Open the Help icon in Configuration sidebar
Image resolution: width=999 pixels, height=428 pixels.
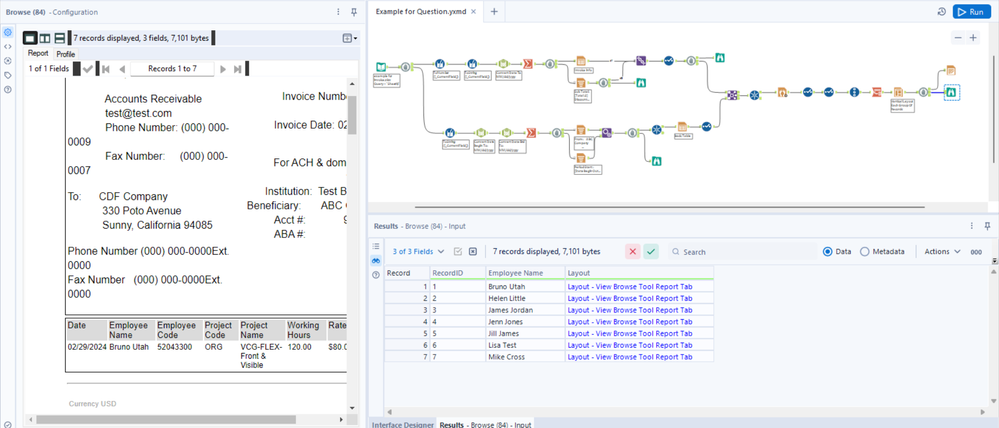coord(8,89)
